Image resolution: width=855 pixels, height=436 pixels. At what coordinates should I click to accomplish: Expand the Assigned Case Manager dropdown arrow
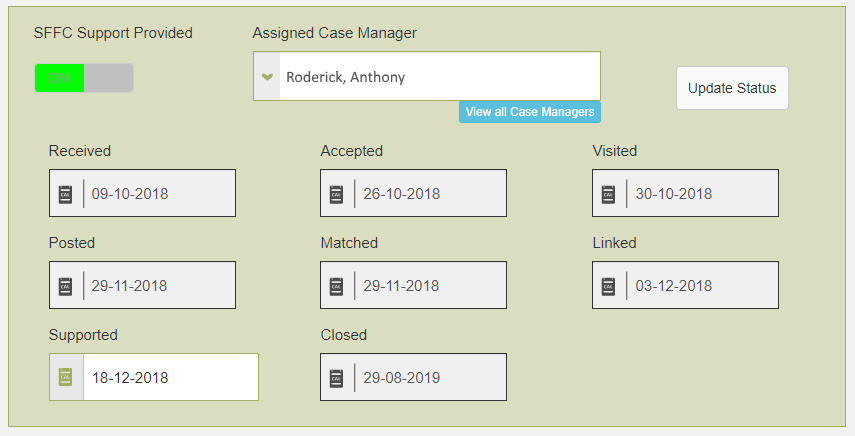[x=267, y=77]
